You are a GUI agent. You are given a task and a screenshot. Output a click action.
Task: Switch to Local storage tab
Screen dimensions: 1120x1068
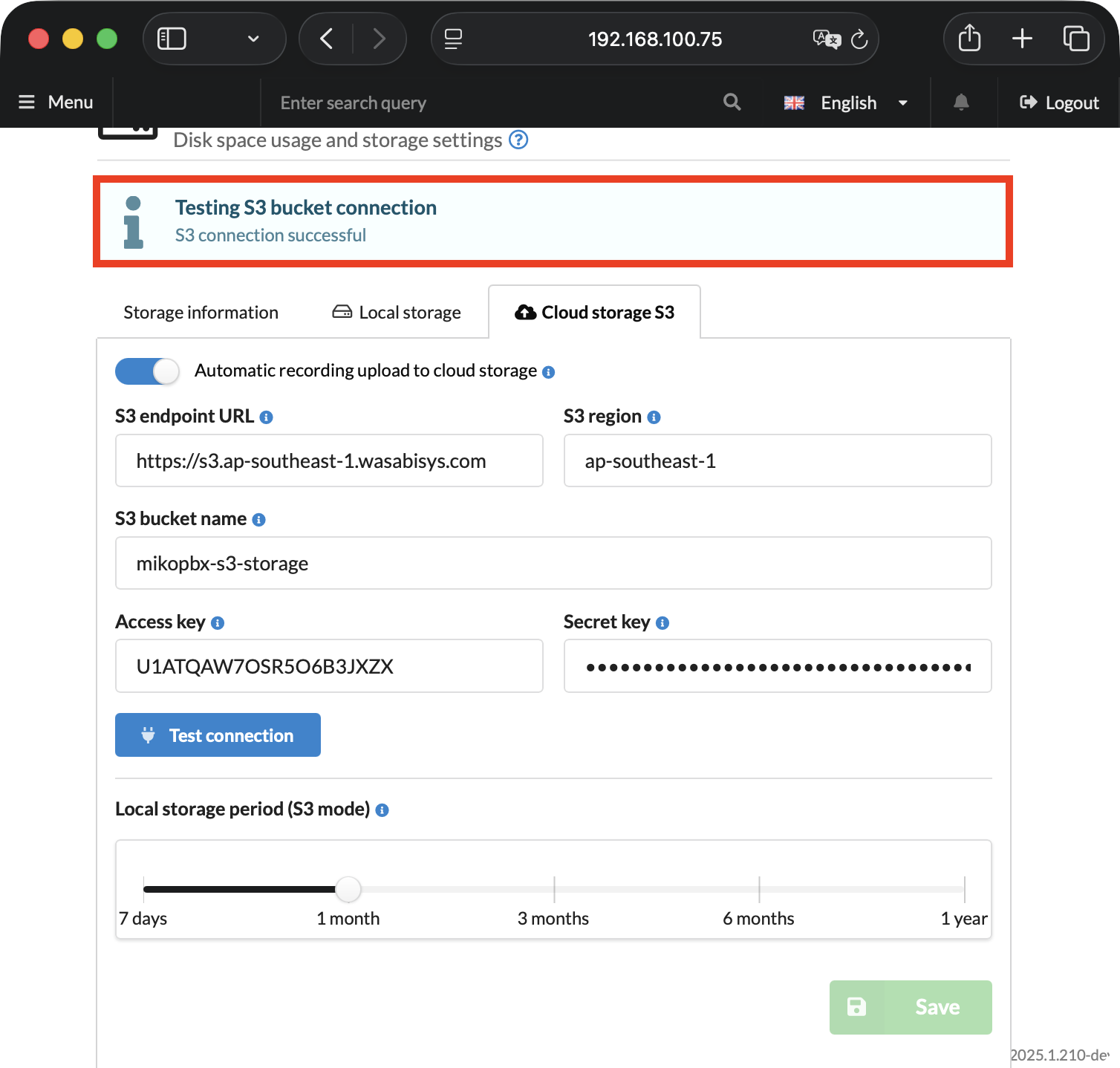[x=397, y=313]
